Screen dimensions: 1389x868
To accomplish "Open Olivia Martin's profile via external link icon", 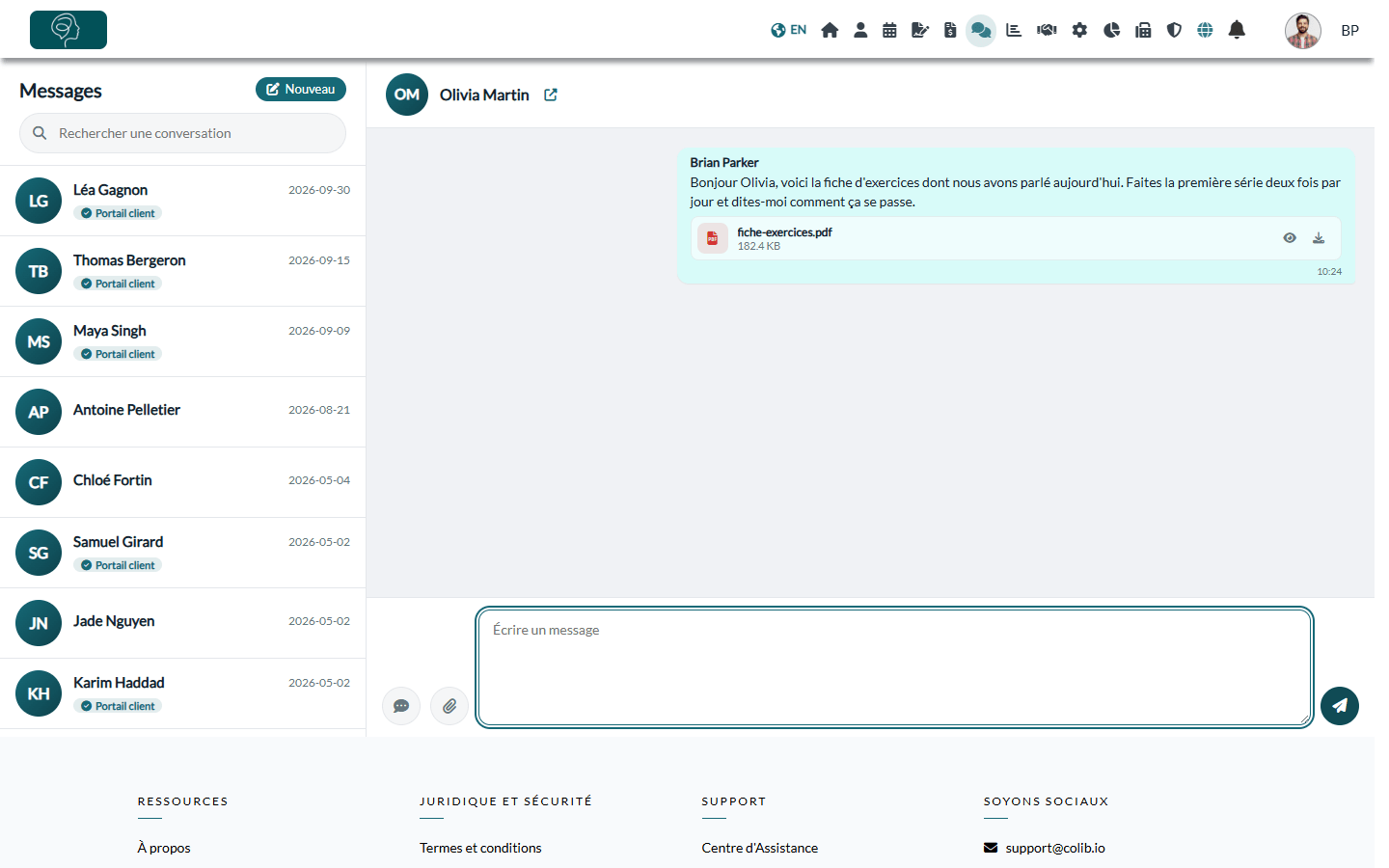I will (x=551, y=95).
